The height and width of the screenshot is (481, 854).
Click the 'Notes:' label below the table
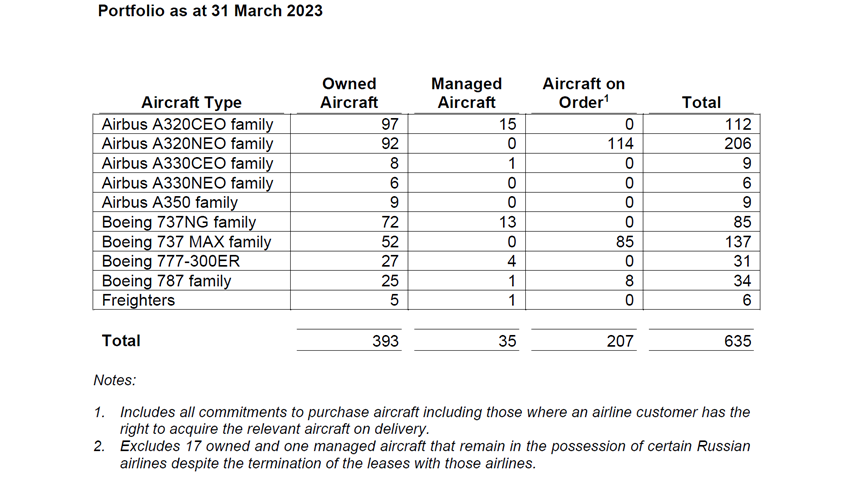(x=115, y=380)
